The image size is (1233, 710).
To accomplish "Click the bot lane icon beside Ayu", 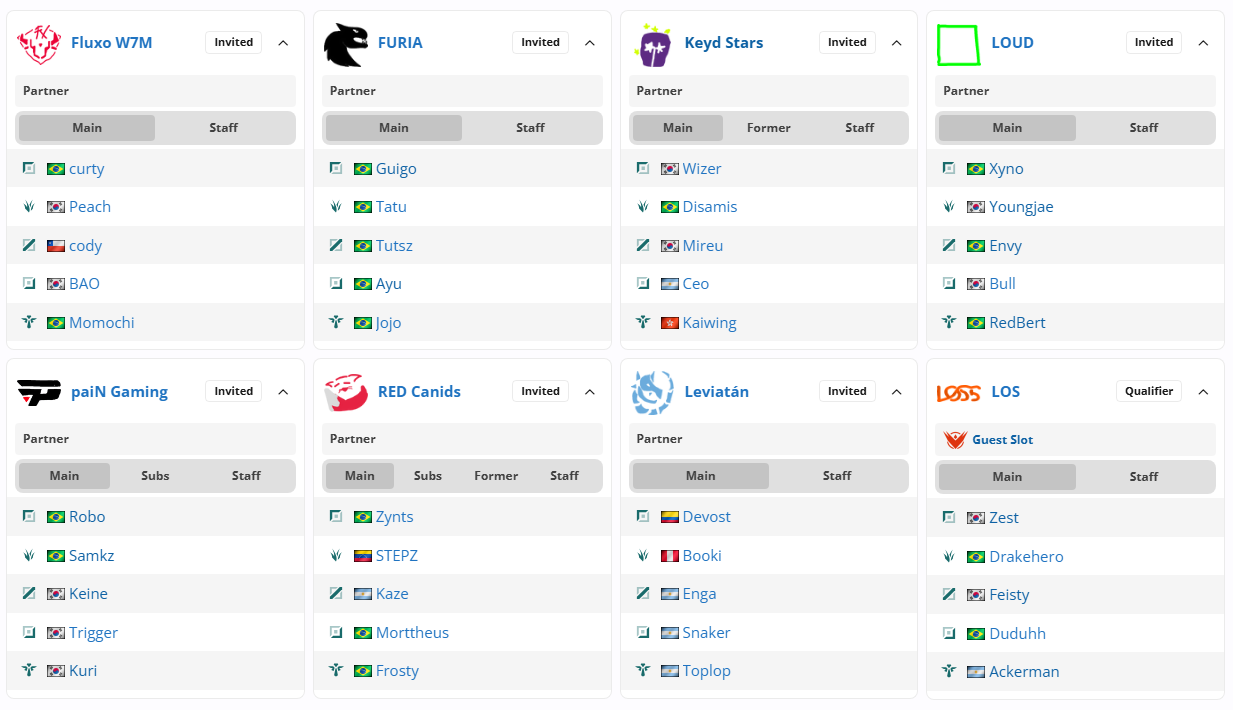I will click(336, 284).
